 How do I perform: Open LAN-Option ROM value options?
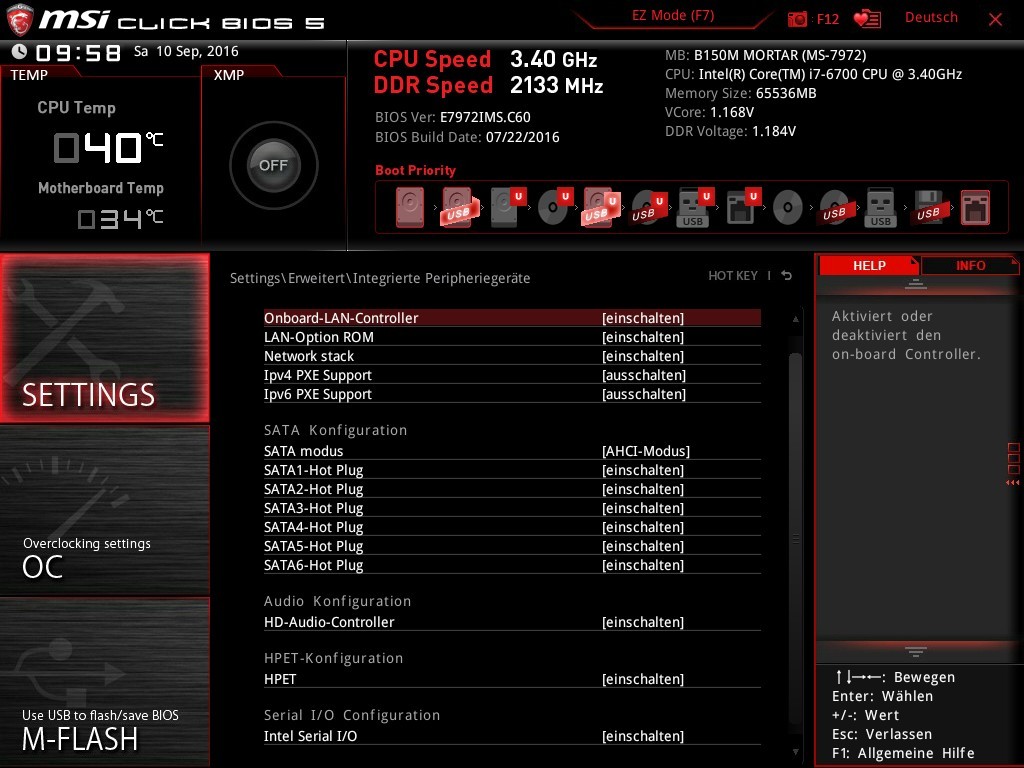(643, 337)
